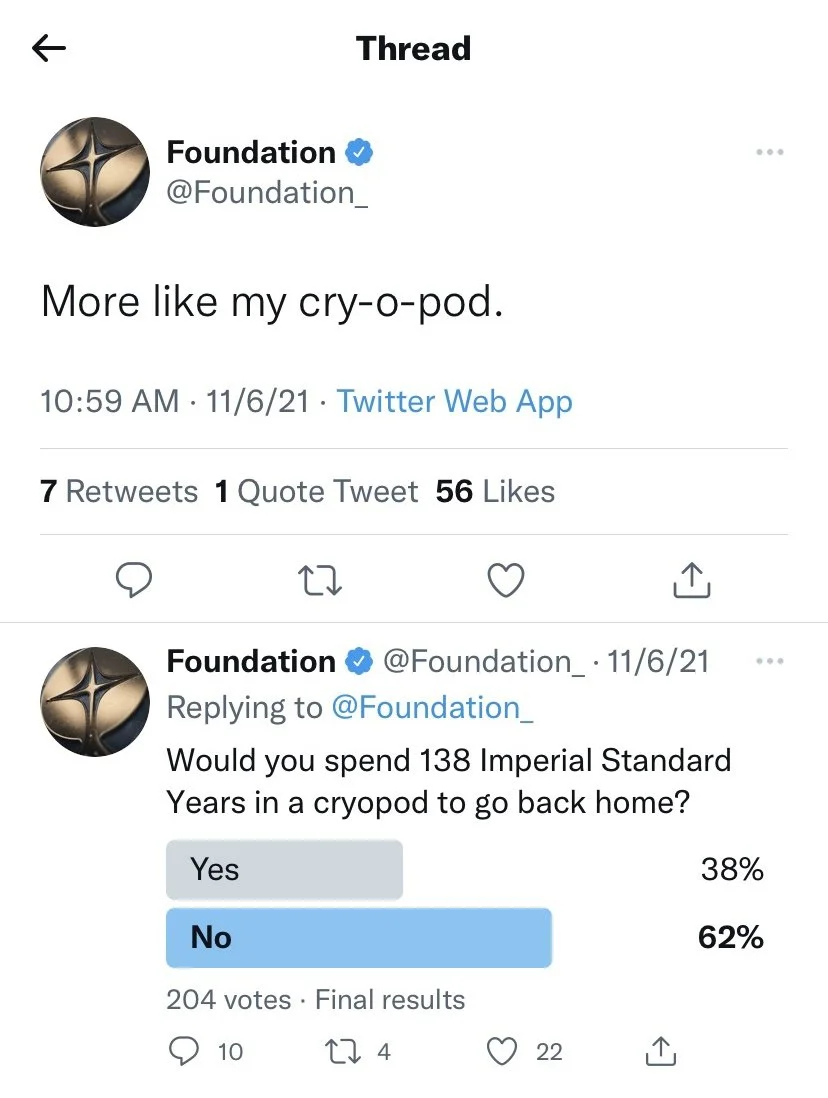Open Foundation avatar on poll reply
This screenshot has width=828, height=1098.
tap(93, 700)
